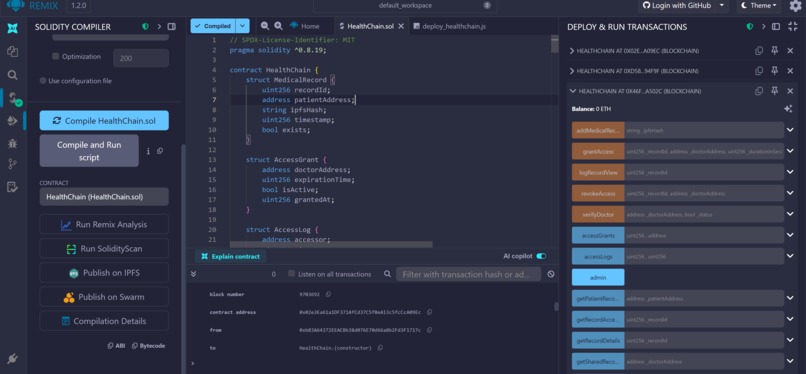The height and width of the screenshot is (374, 806).
Task: Click Publish on IPFS
Action: coord(104,273)
